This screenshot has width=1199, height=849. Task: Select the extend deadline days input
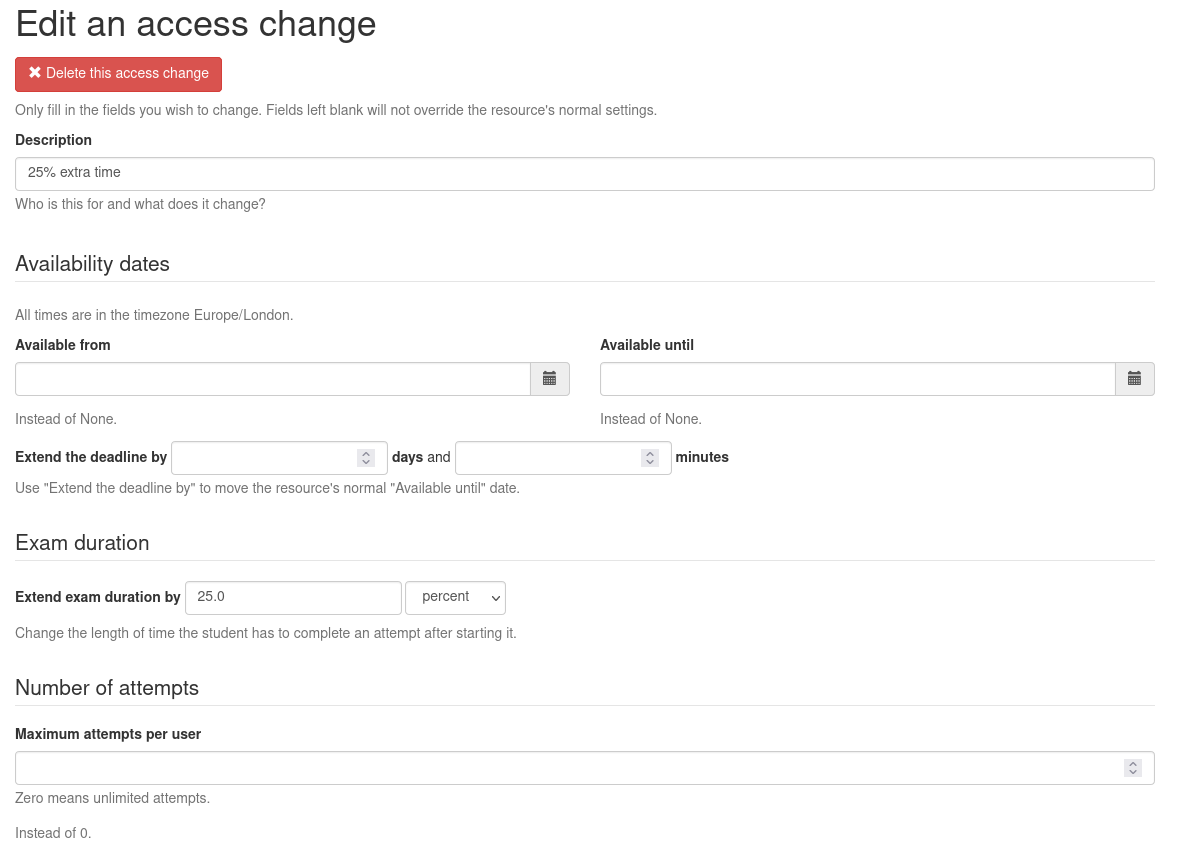[x=264, y=458]
